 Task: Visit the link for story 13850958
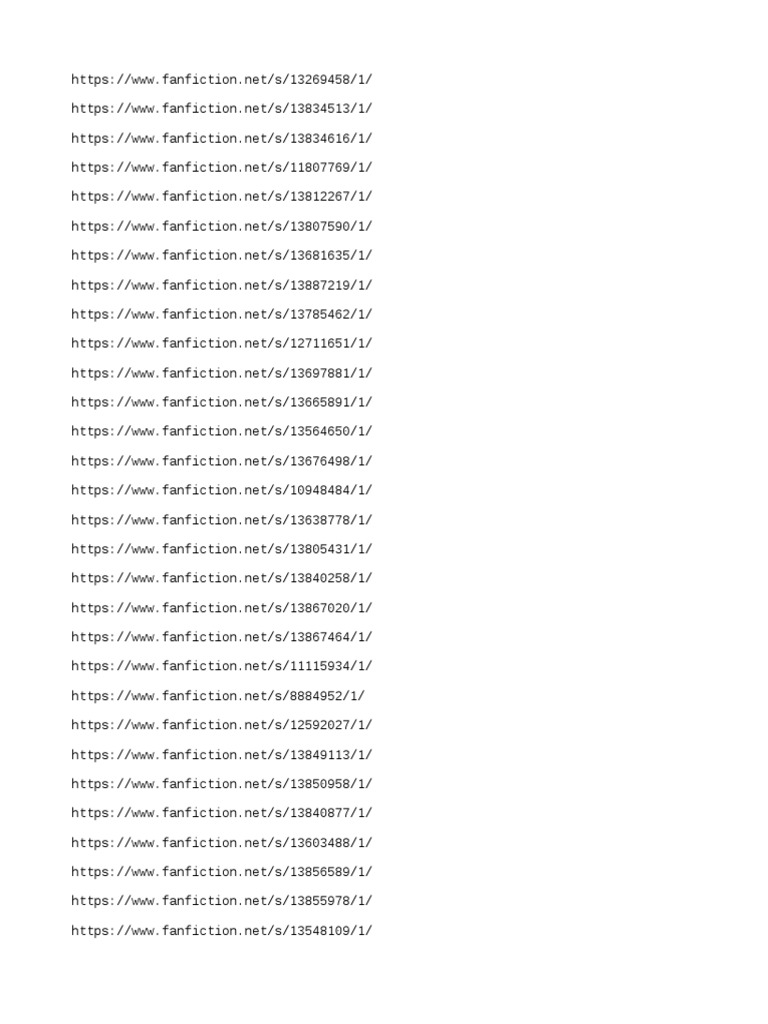221,784
